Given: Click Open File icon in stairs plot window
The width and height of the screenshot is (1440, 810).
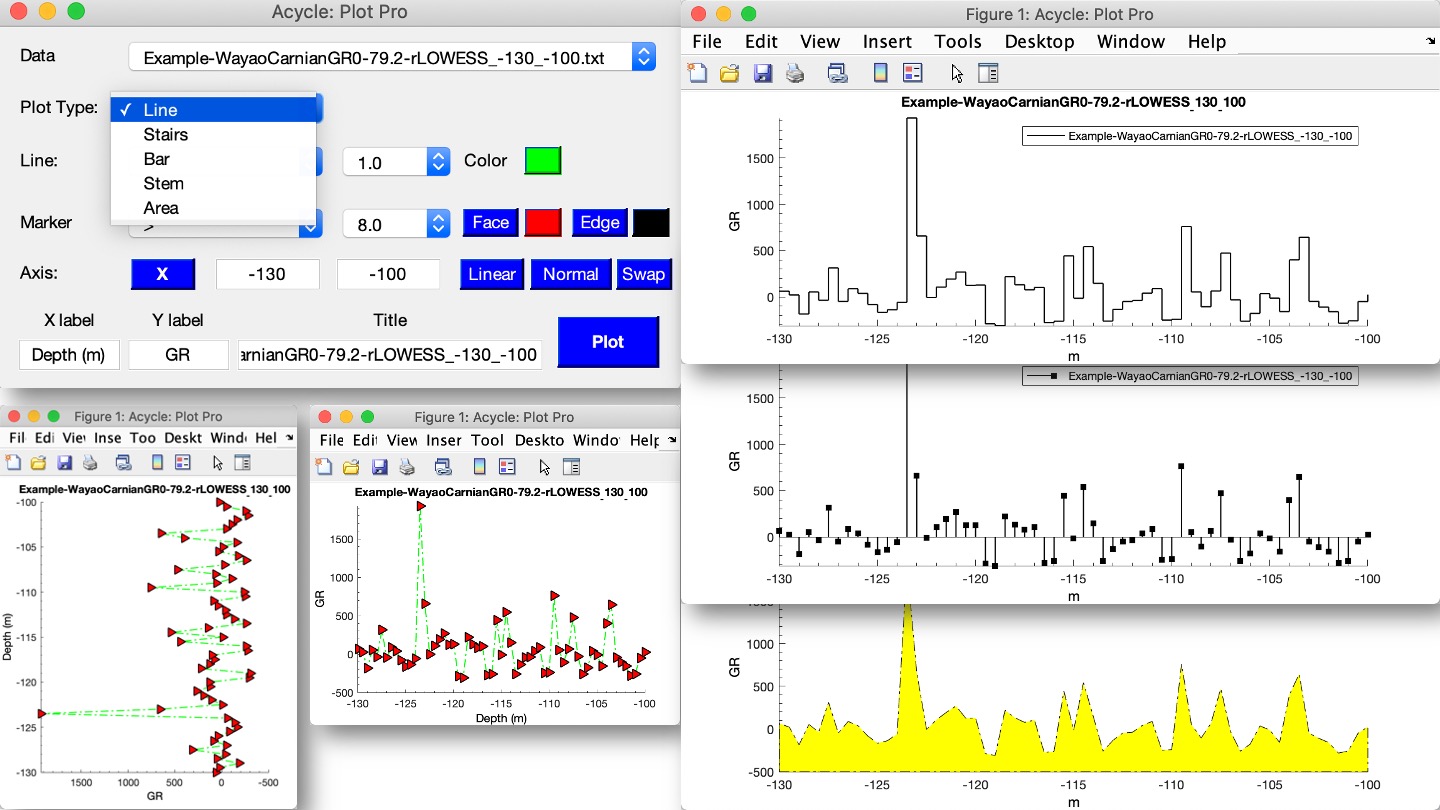Looking at the screenshot, I should pos(729,73).
